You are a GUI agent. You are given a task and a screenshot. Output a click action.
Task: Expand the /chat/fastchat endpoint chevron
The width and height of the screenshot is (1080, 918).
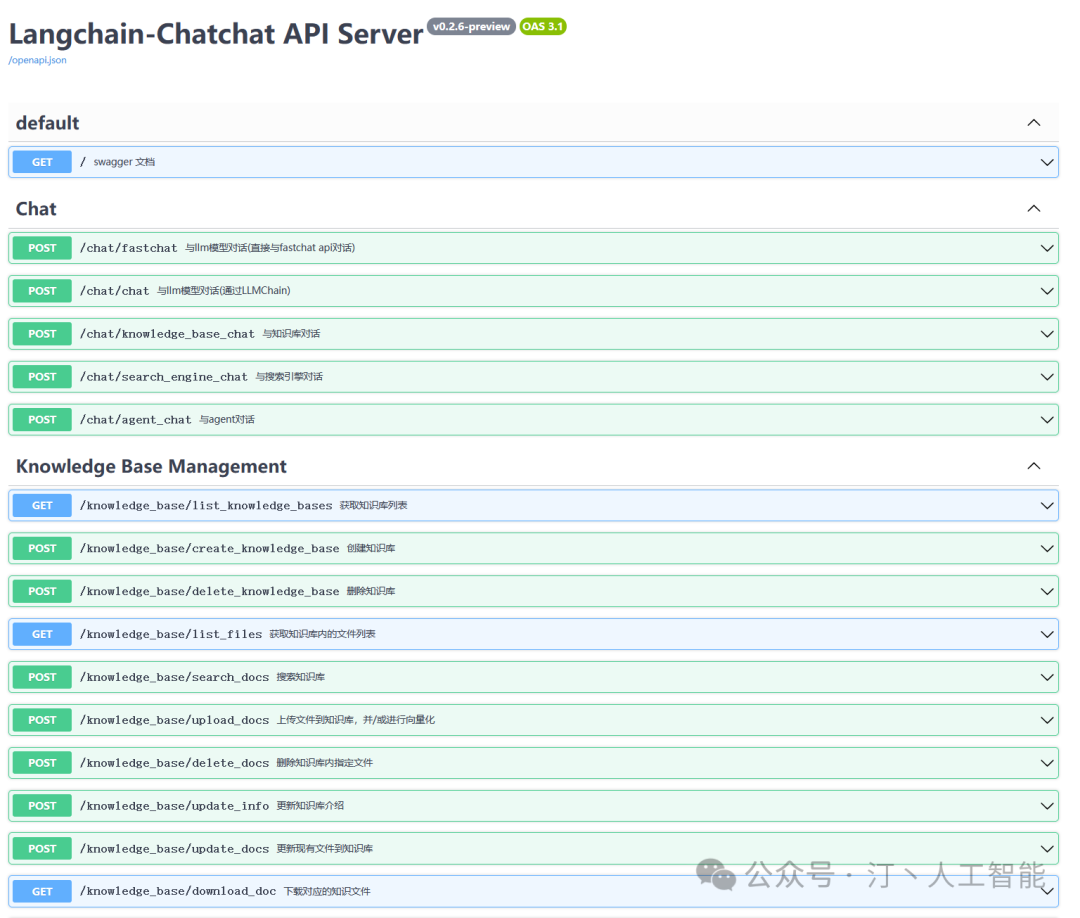(x=1046, y=248)
